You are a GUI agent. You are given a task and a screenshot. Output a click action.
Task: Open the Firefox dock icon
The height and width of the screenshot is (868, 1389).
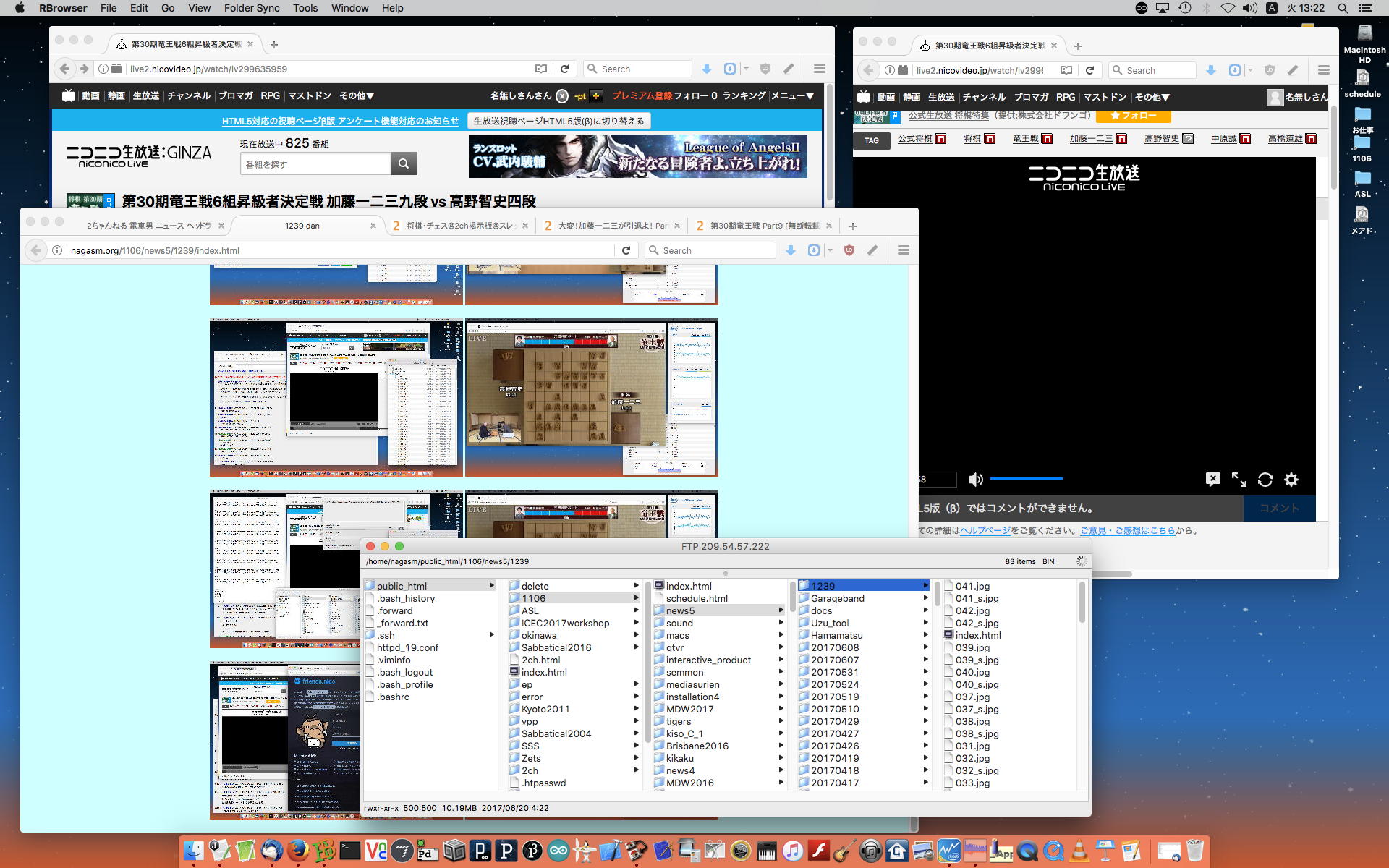coord(297,851)
